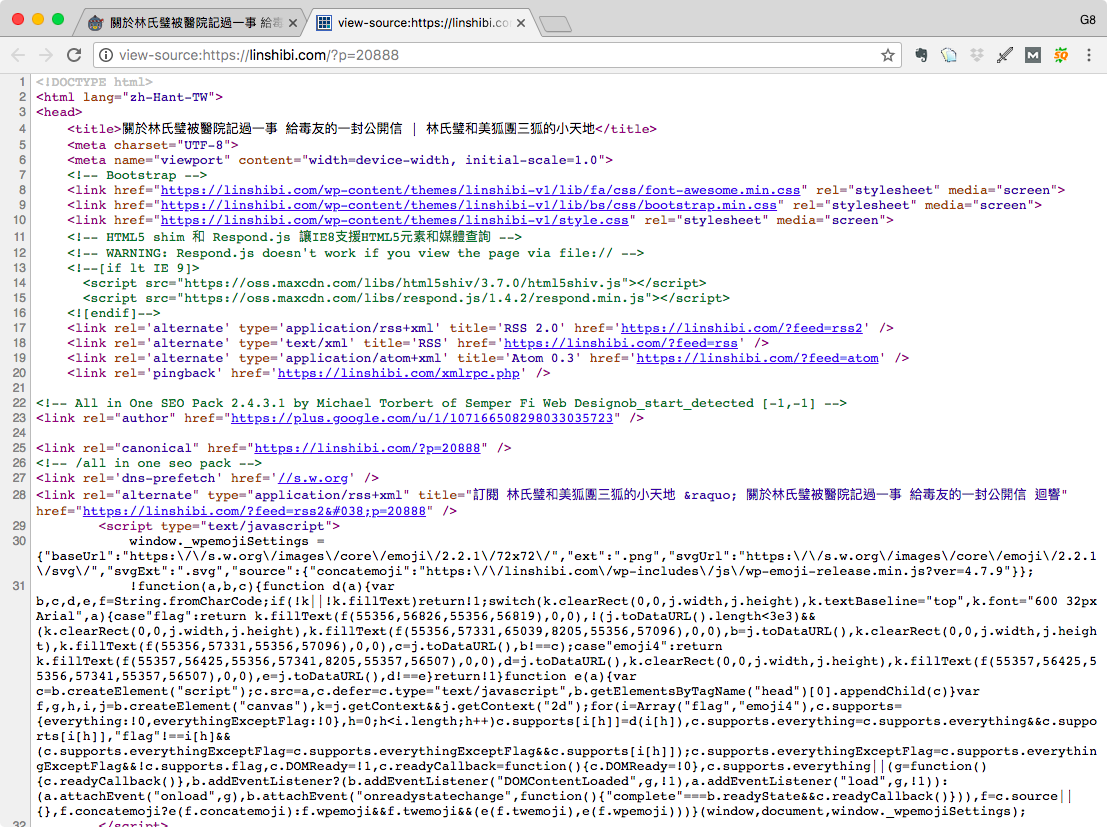Image resolution: width=1107 pixels, height=827 pixels.
Task: Close the view-source tab
Action: pyautogui.click(x=521, y=23)
